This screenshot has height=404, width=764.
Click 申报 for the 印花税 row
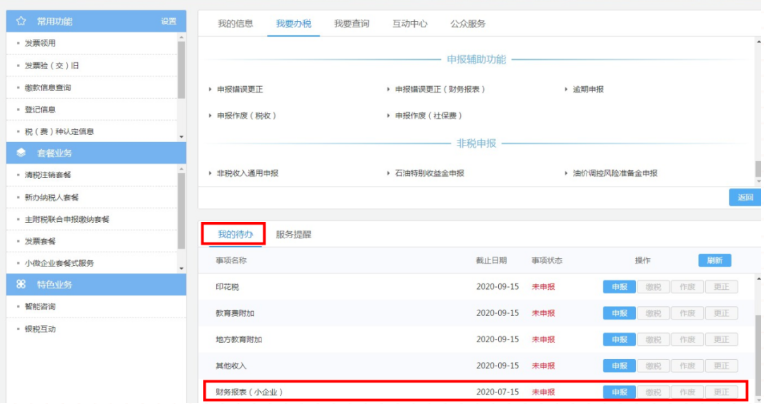click(619, 287)
